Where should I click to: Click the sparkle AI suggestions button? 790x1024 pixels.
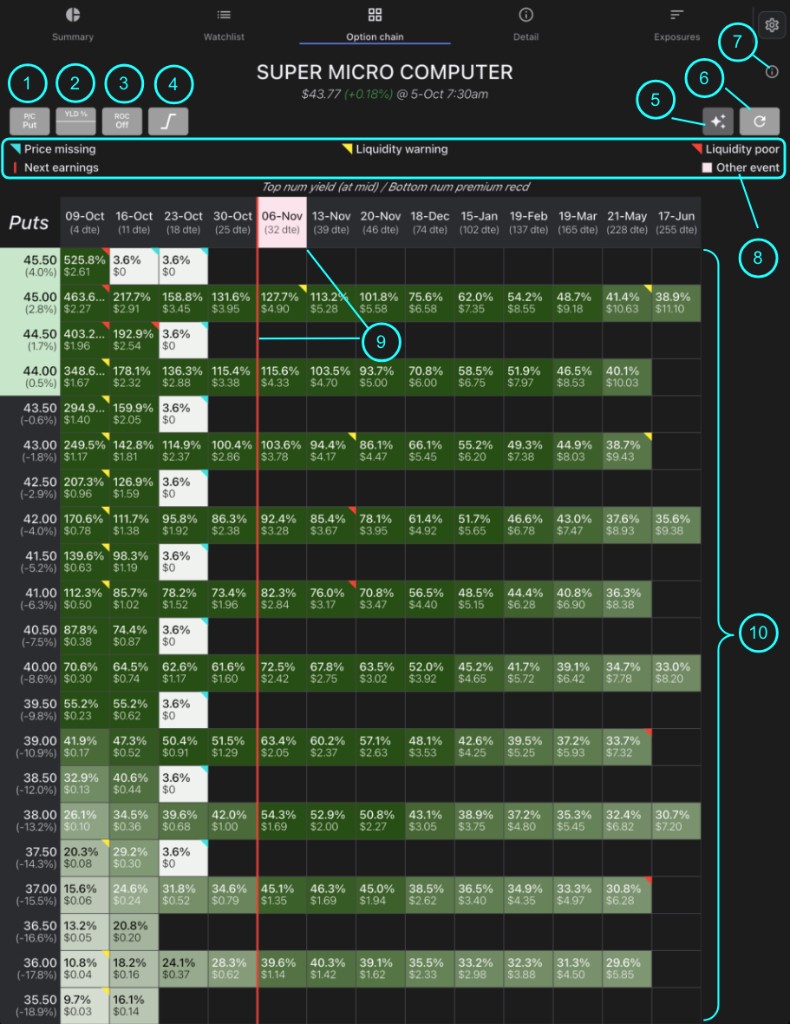[718, 121]
